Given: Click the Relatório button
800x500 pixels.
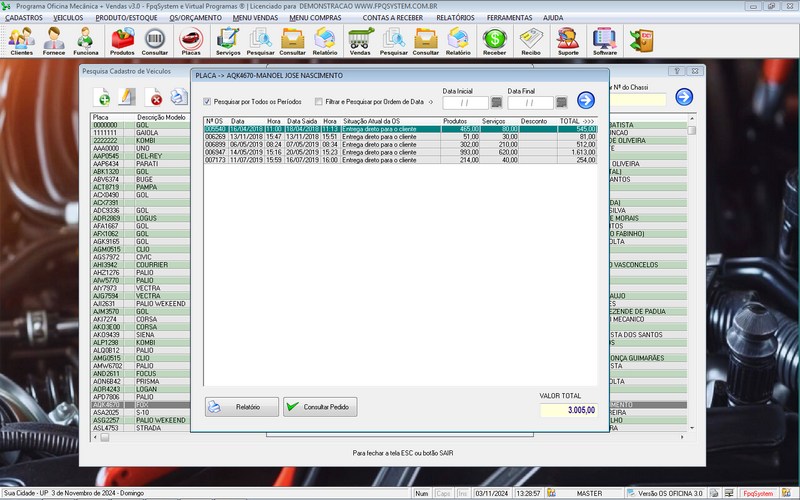Looking at the screenshot, I should [241, 407].
